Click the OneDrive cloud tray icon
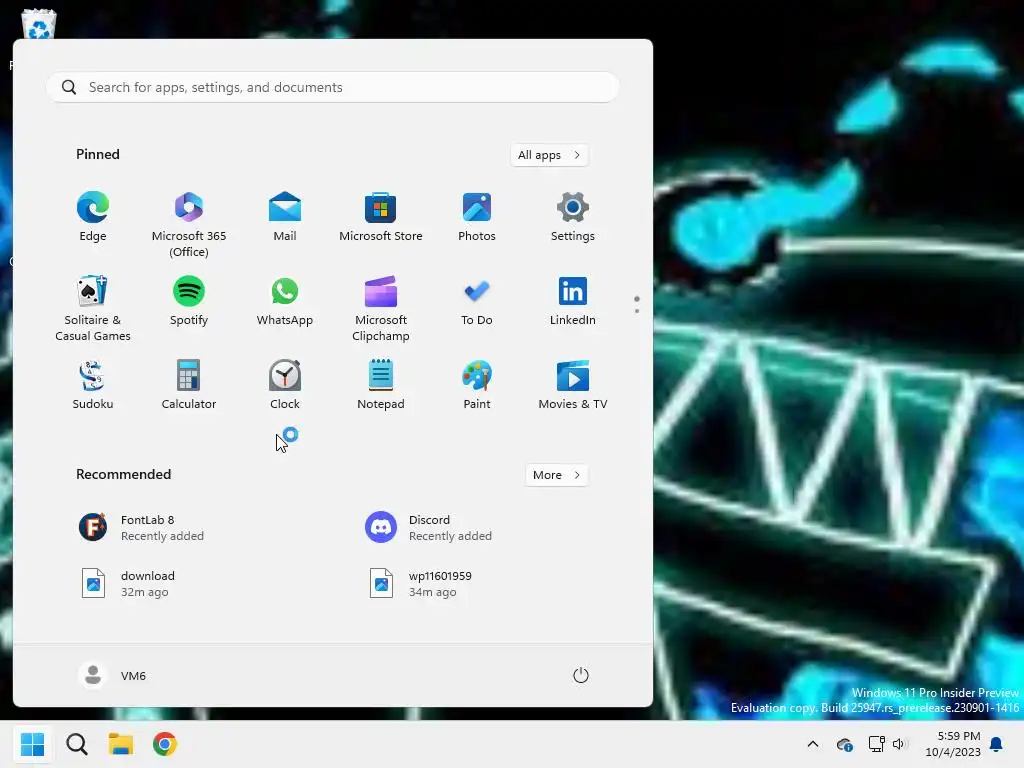The width and height of the screenshot is (1024, 768). tap(844, 744)
